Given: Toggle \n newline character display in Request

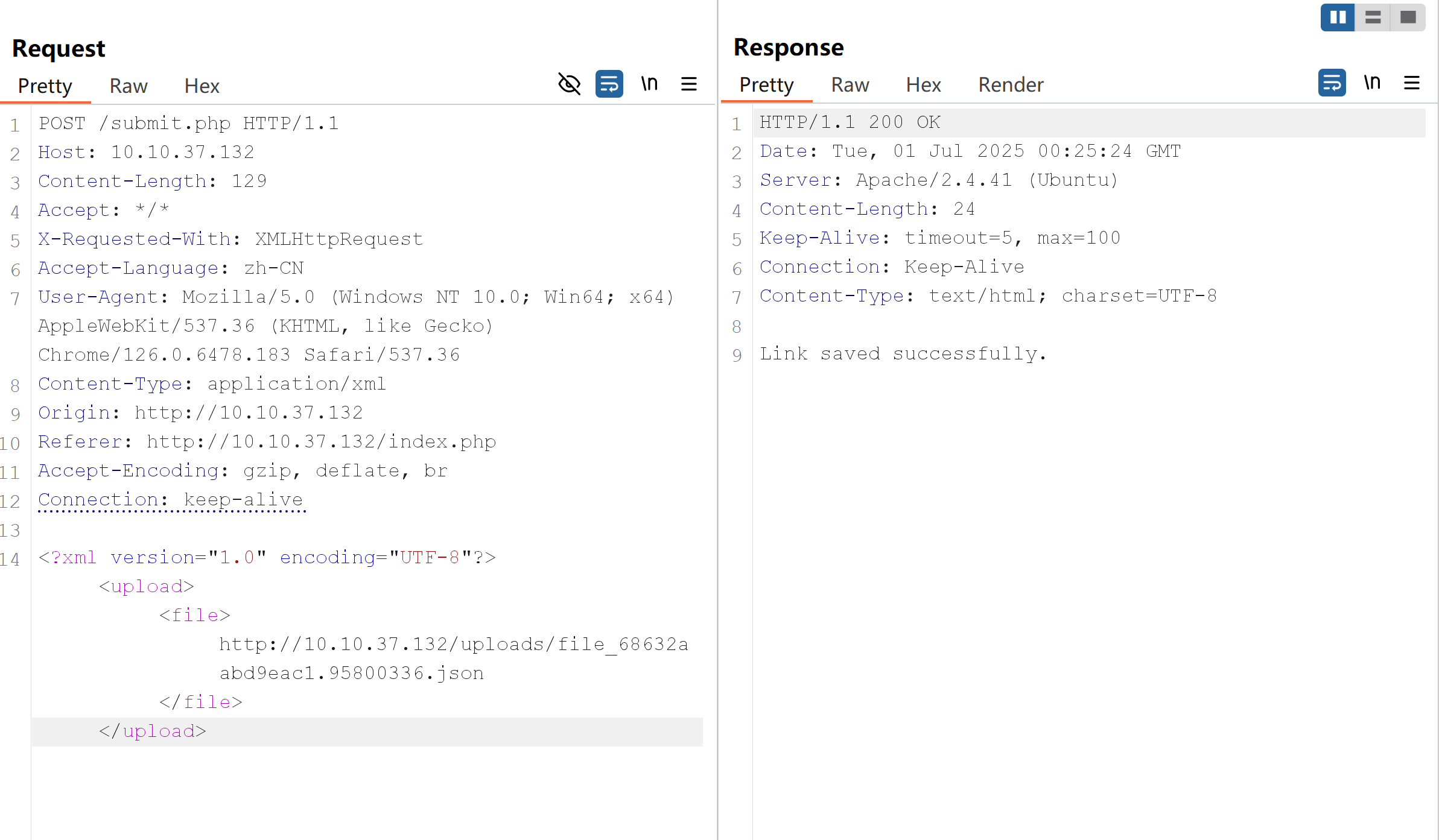Looking at the screenshot, I should 649,84.
